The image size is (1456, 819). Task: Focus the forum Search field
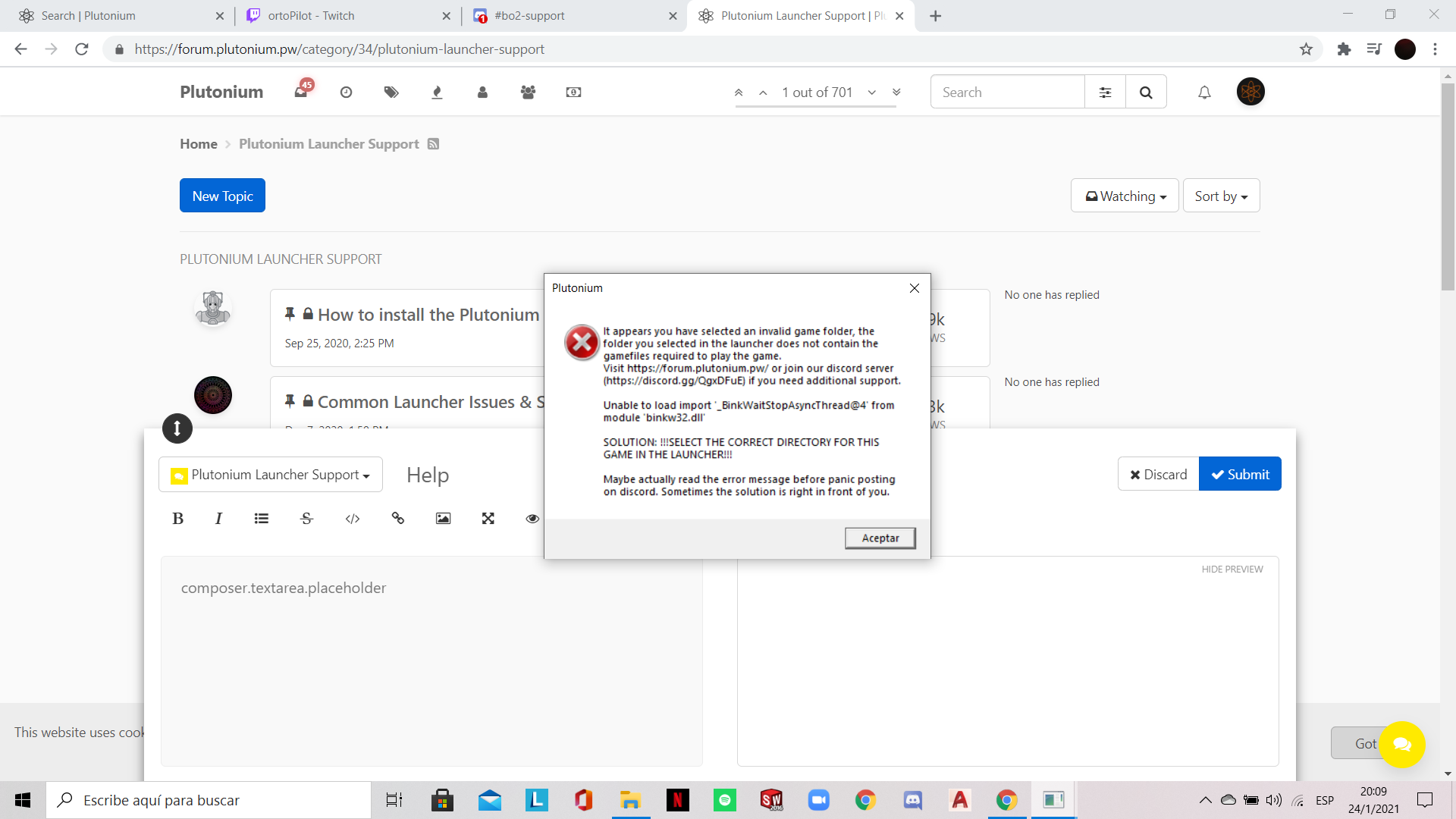click(1007, 92)
